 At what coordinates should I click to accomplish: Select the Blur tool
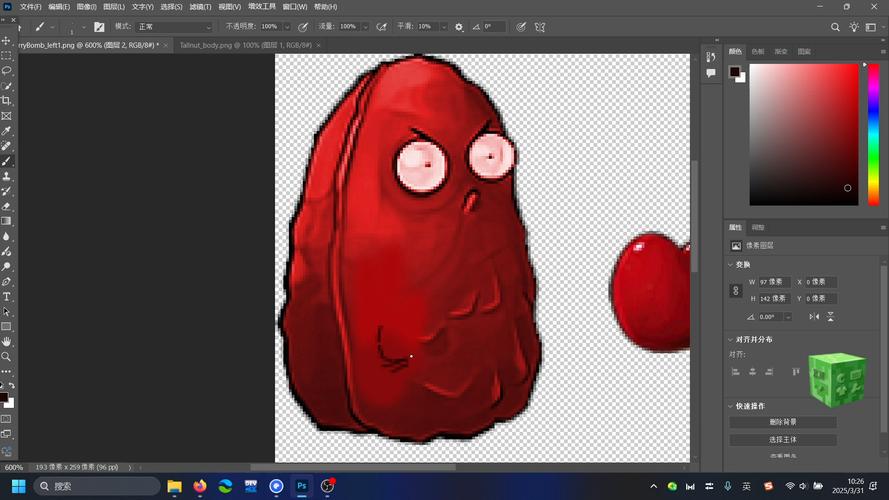pos(6,236)
